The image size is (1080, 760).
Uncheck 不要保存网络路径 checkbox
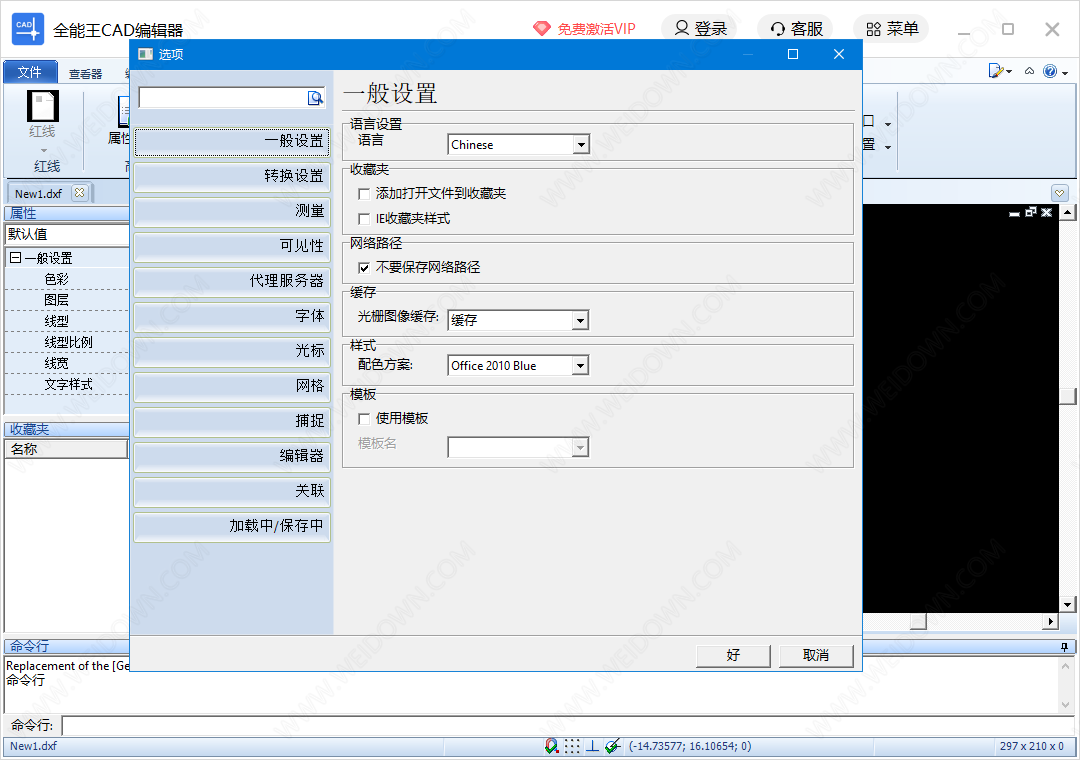pos(364,268)
